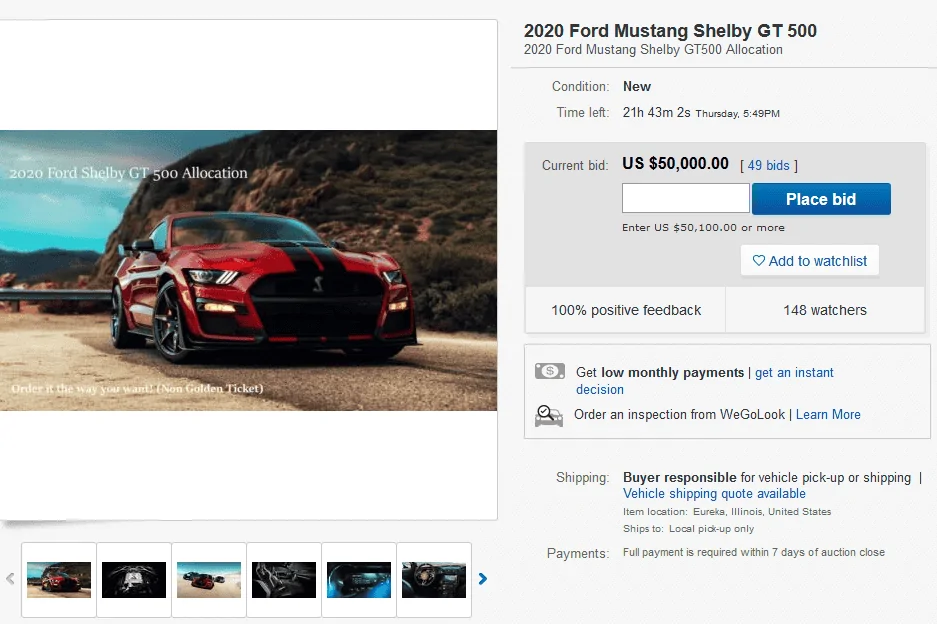937x624 pixels.
Task: Show previous thumbnails with left arrow
Action: click(10, 579)
